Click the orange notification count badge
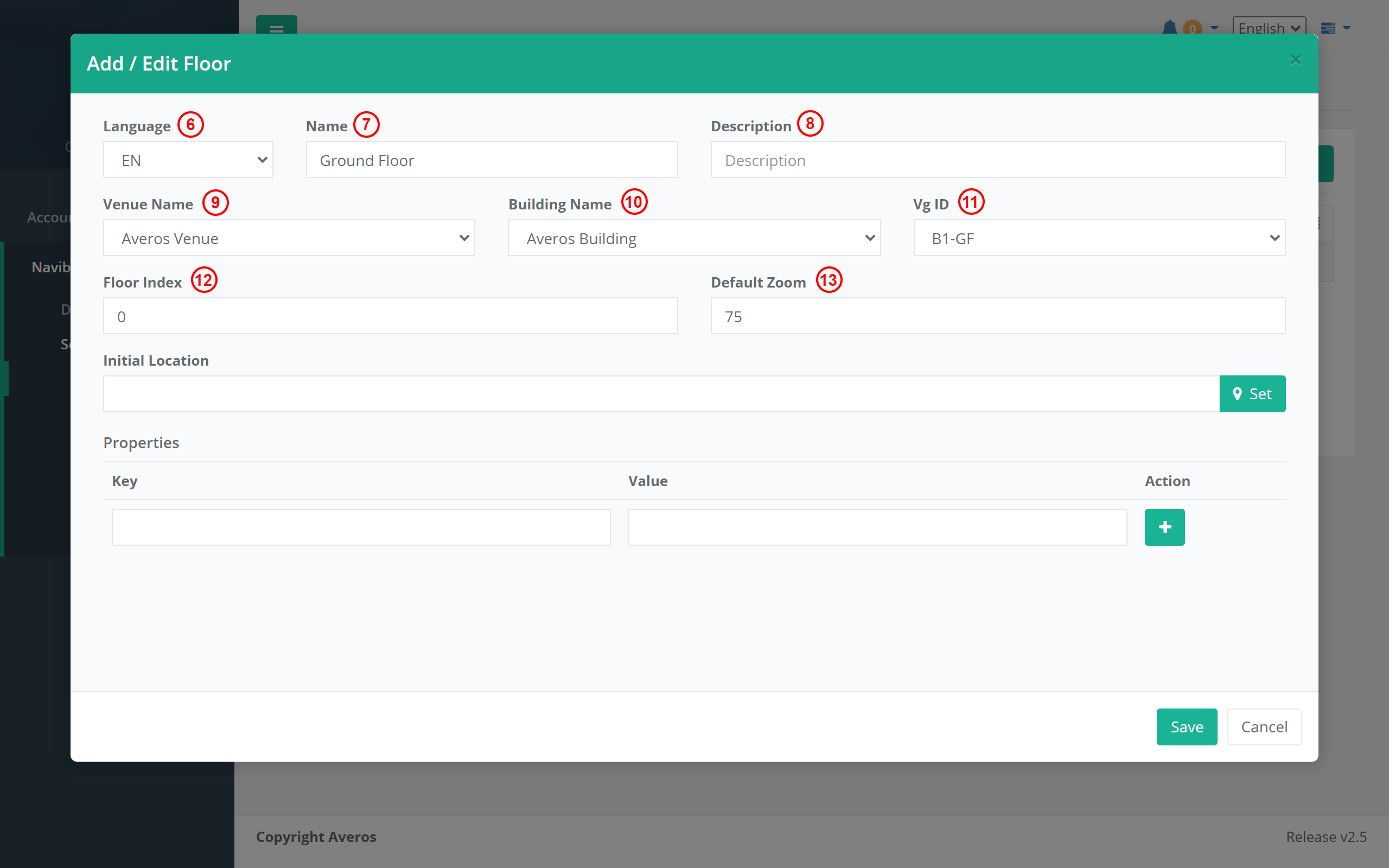Viewport: 1389px width, 868px height. (x=1192, y=28)
